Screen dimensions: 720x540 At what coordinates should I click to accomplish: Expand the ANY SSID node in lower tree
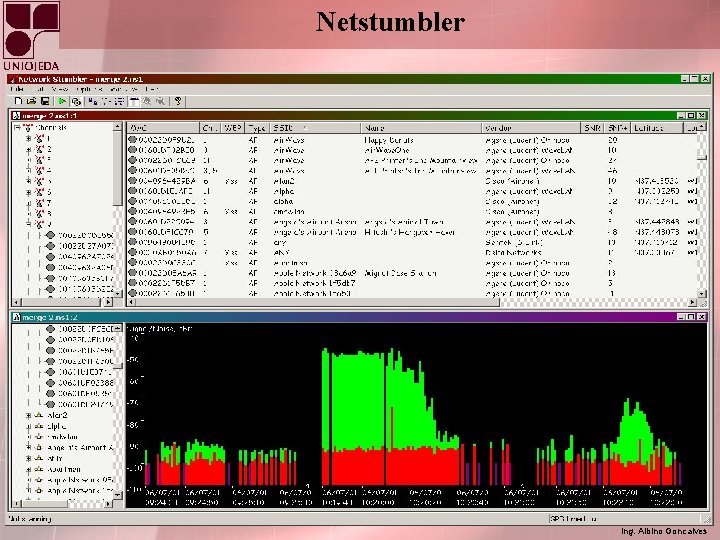(28, 458)
